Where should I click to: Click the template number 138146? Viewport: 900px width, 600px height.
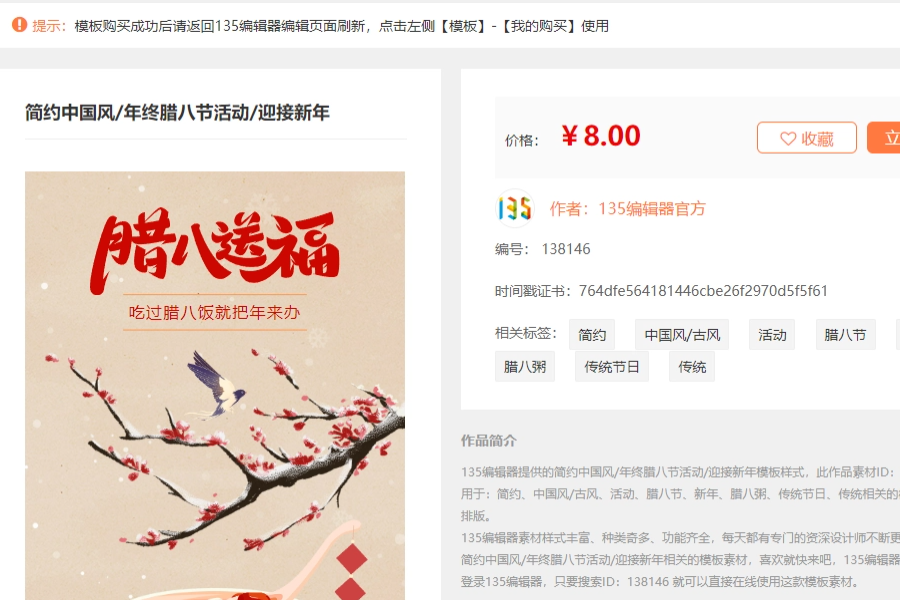pos(566,249)
